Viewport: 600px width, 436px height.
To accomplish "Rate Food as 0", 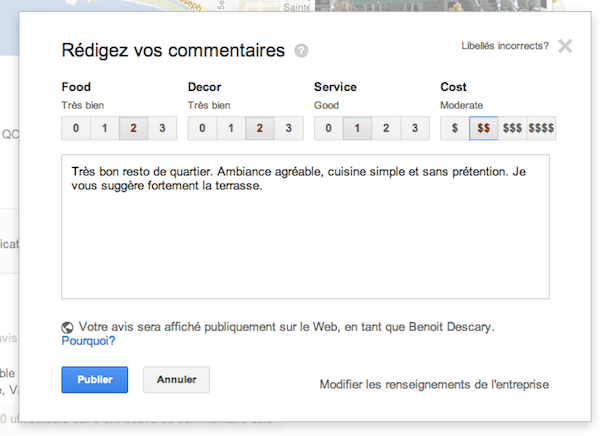I will click(76, 128).
